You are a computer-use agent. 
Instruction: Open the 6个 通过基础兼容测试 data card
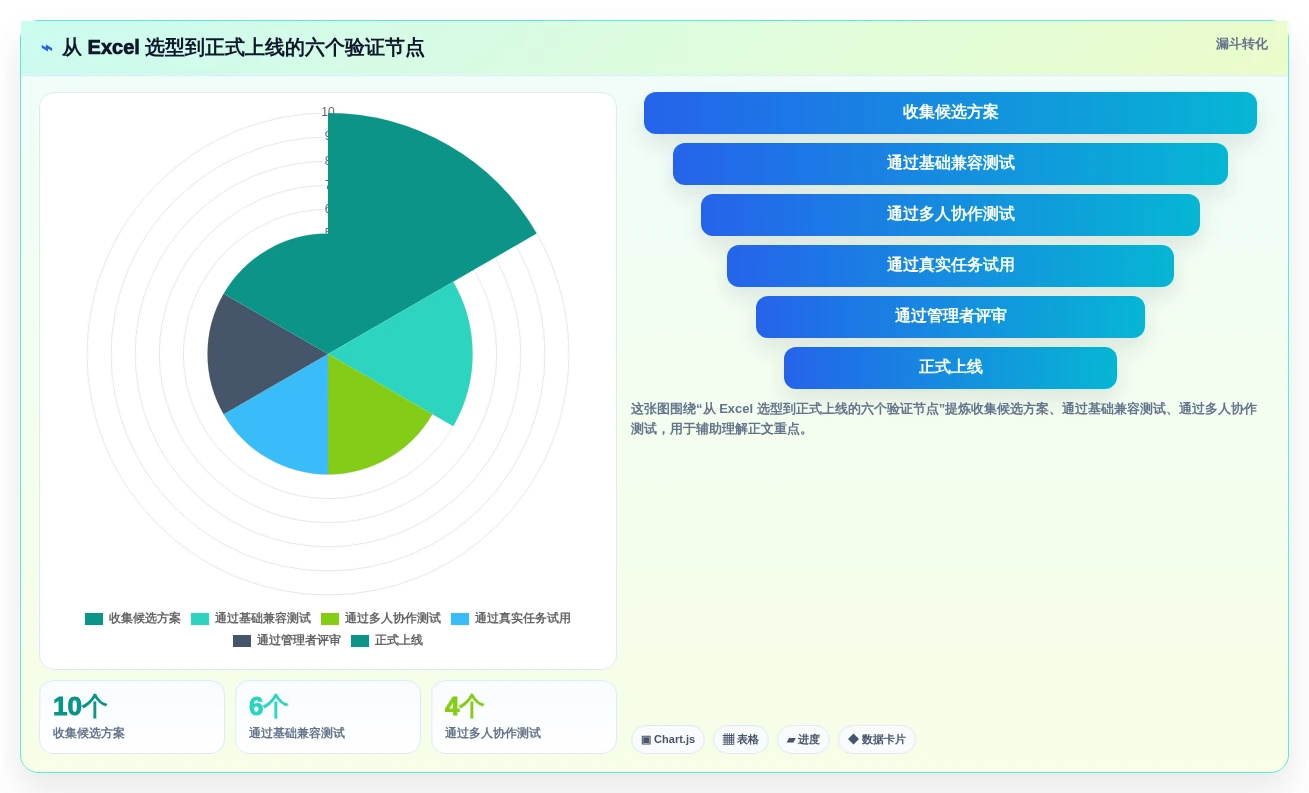click(x=328, y=717)
